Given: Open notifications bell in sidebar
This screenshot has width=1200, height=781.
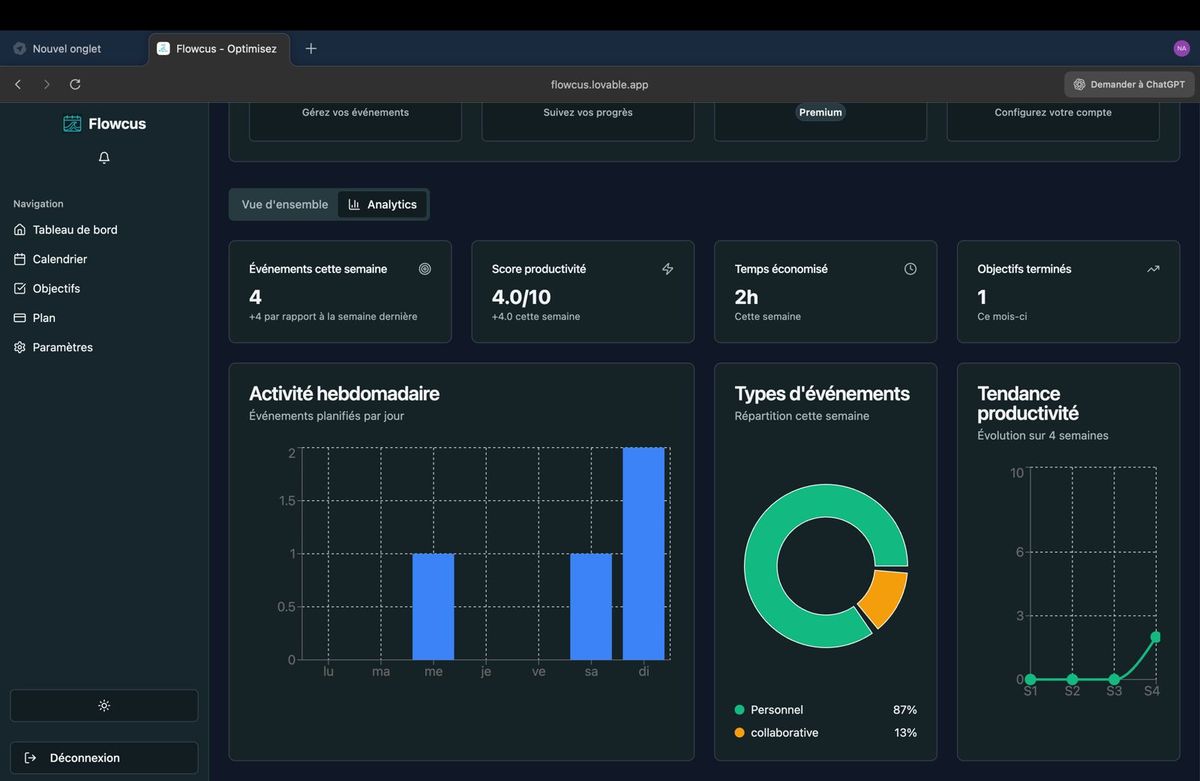Looking at the screenshot, I should tap(104, 158).
